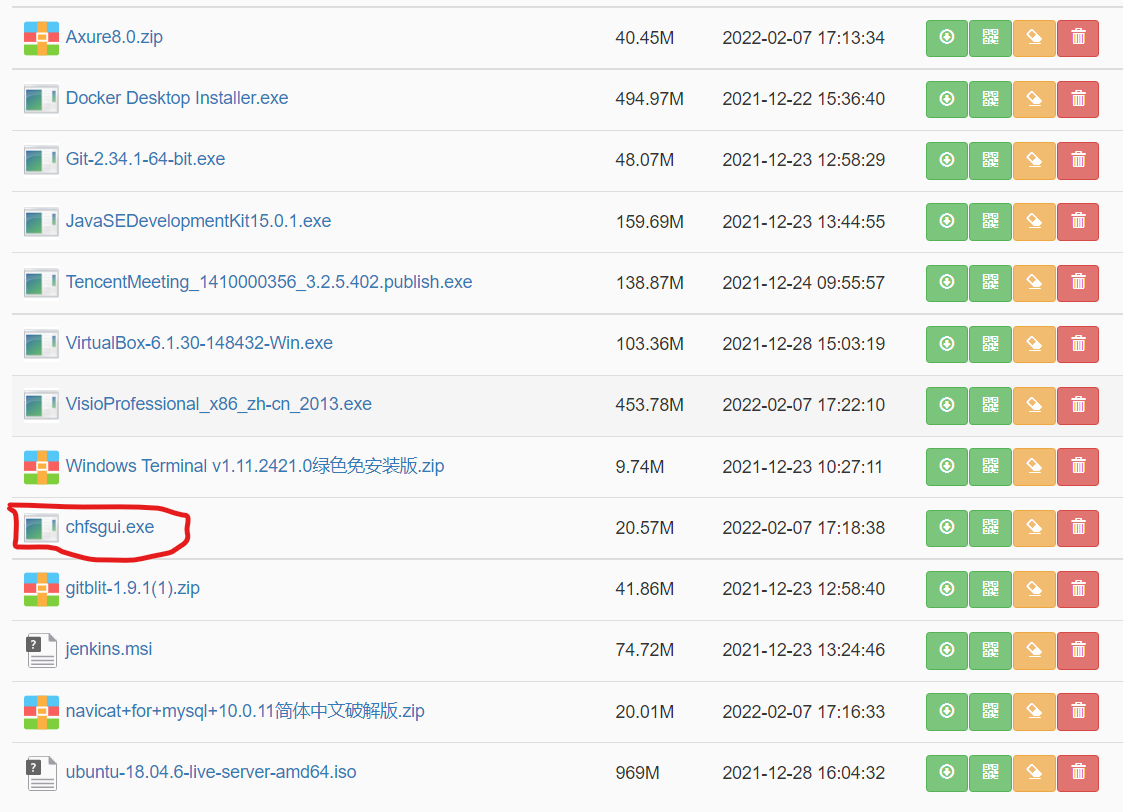The width and height of the screenshot is (1123, 812).
Task: Delete the TencentMeeting exe with the trash icon
Action: tap(1078, 283)
